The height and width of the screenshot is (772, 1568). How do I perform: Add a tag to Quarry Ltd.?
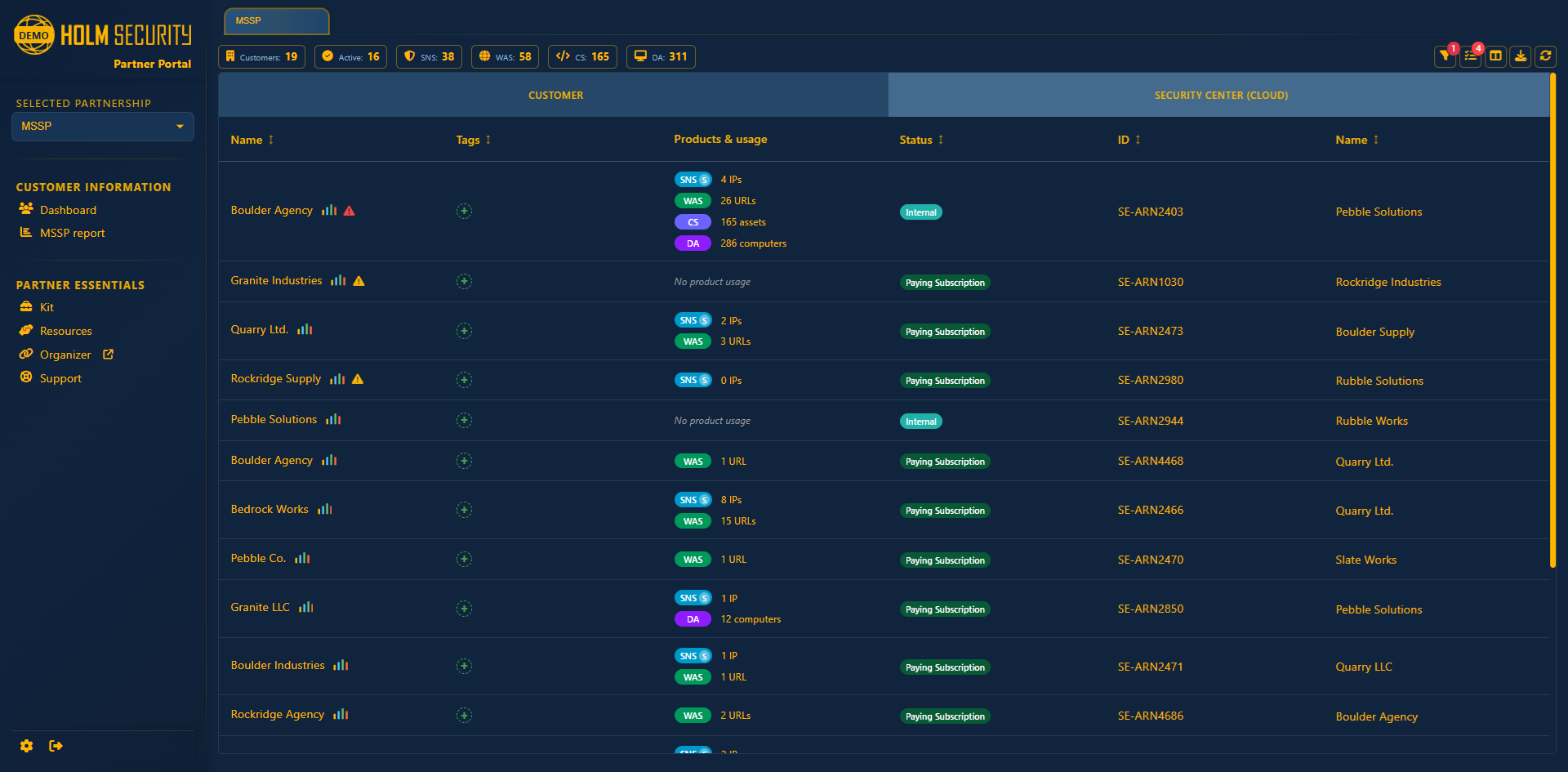point(464,331)
